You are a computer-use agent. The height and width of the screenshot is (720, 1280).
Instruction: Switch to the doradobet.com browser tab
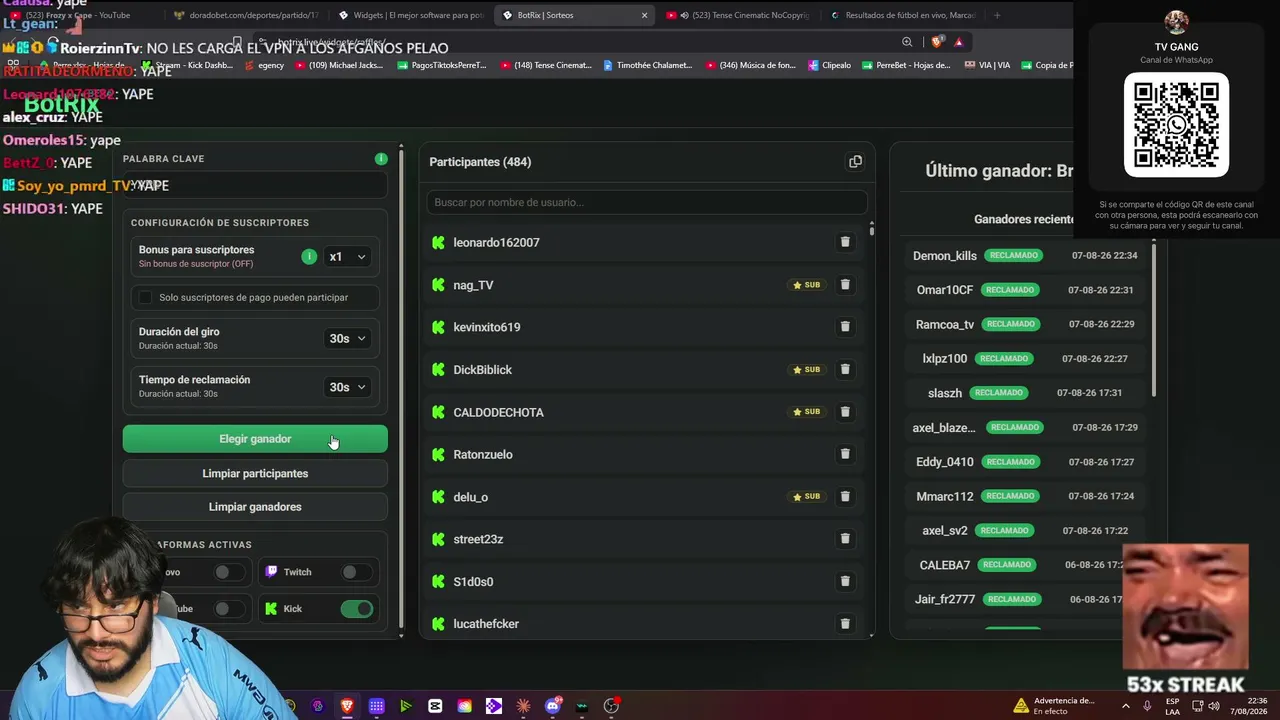(245, 15)
